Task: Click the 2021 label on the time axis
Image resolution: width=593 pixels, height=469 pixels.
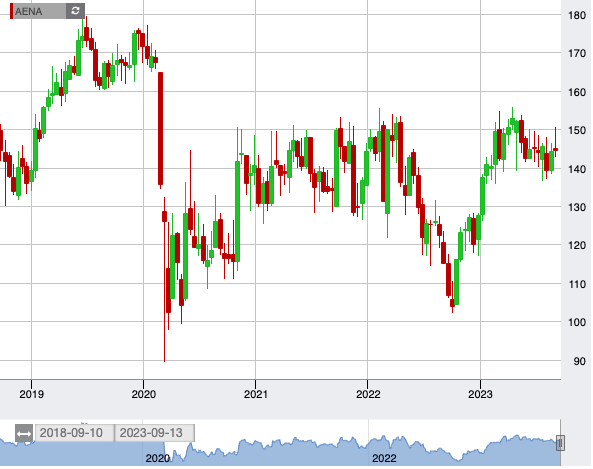Action: click(x=255, y=394)
